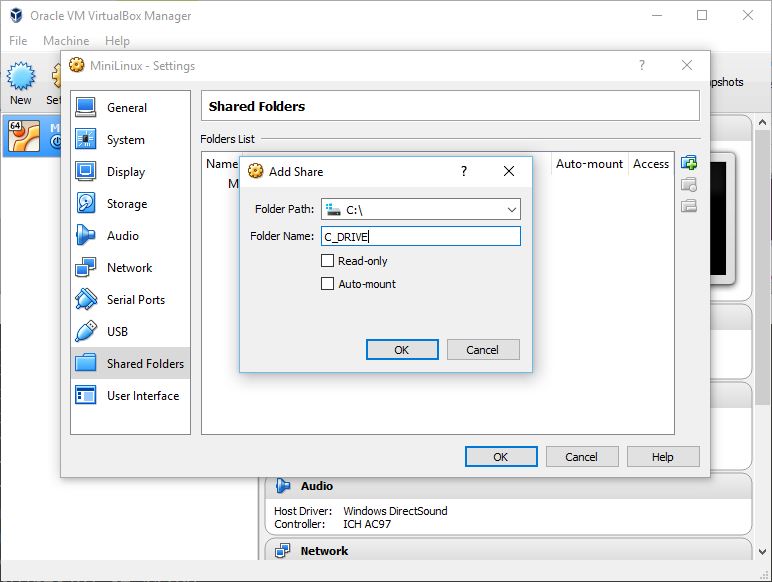Screen dimensions: 772x582
Task: Open User Interface settings icon
Action: click(x=86, y=395)
